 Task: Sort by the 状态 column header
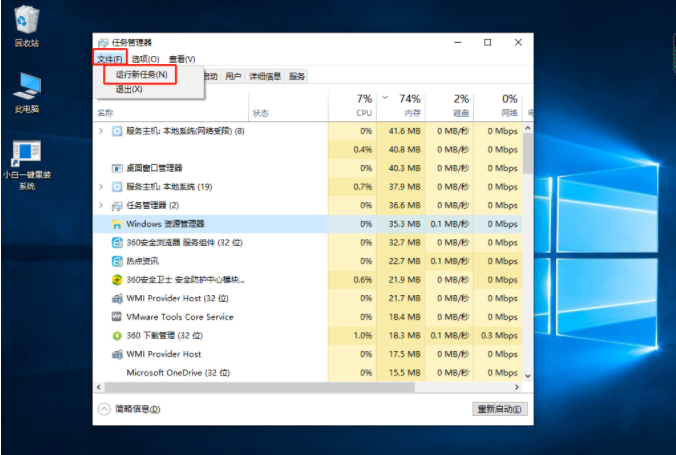click(x=288, y=106)
